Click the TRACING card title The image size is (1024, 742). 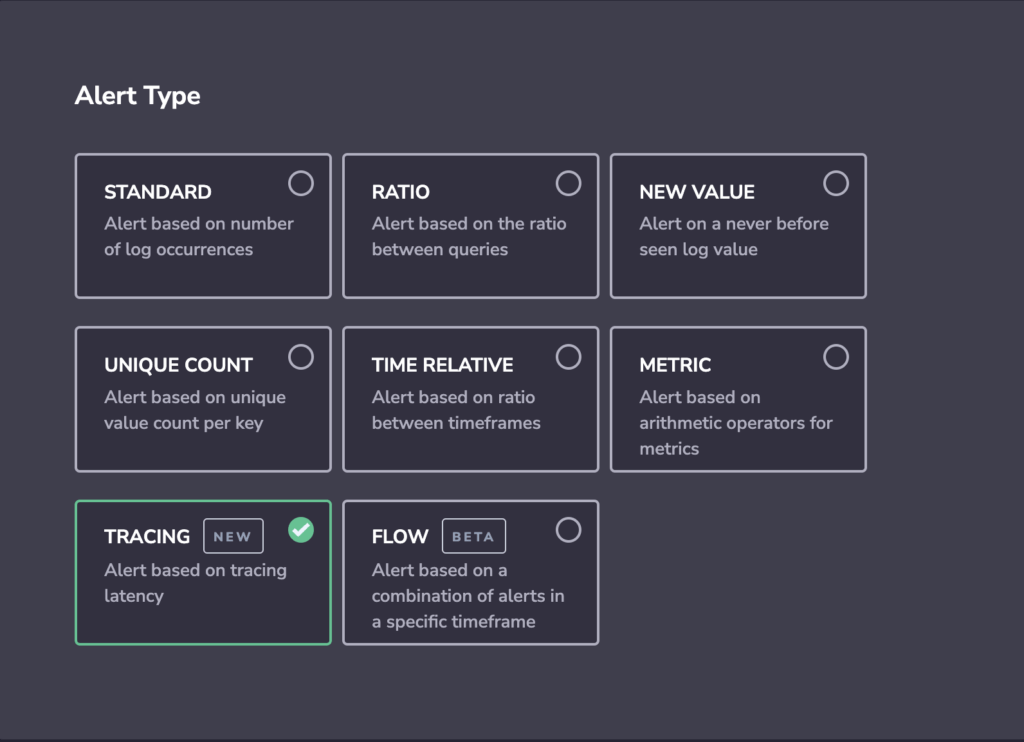click(147, 536)
